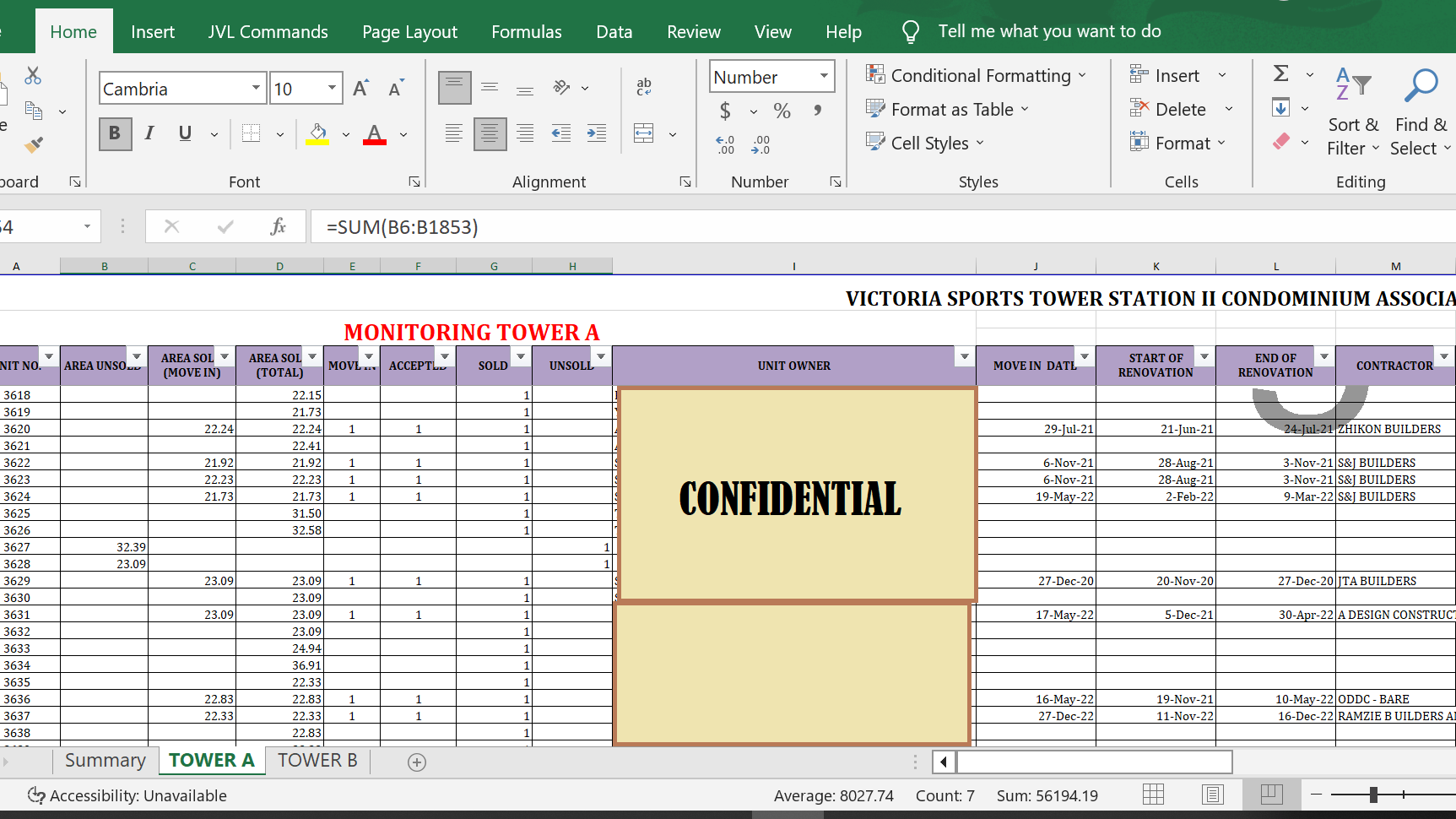Decrease font size with smaller A icon
The width and height of the screenshot is (1456, 819).
pos(396,89)
